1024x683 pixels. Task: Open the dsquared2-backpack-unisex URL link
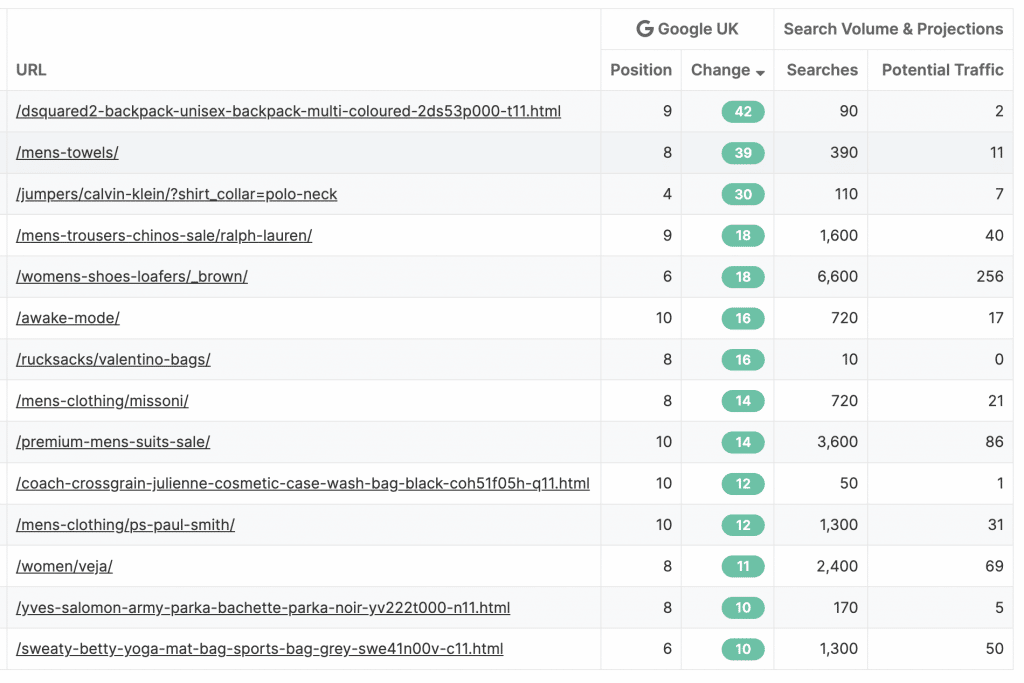pyautogui.click(x=288, y=112)
